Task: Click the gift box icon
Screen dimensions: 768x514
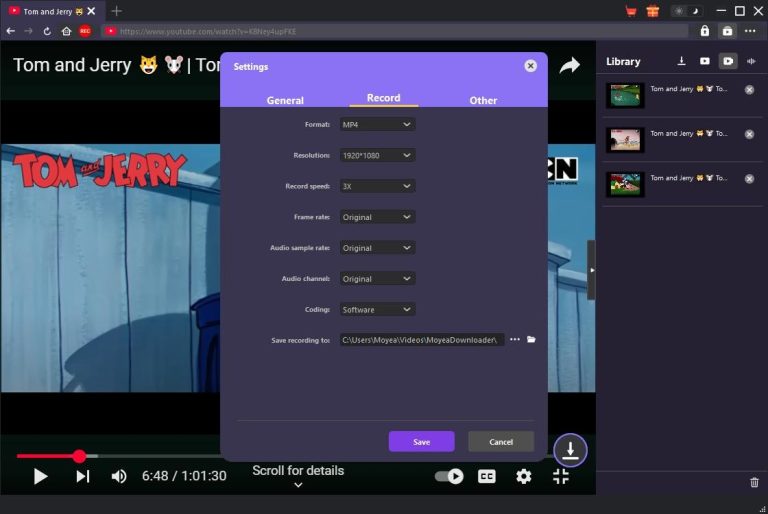Action: tap(653, 11)
